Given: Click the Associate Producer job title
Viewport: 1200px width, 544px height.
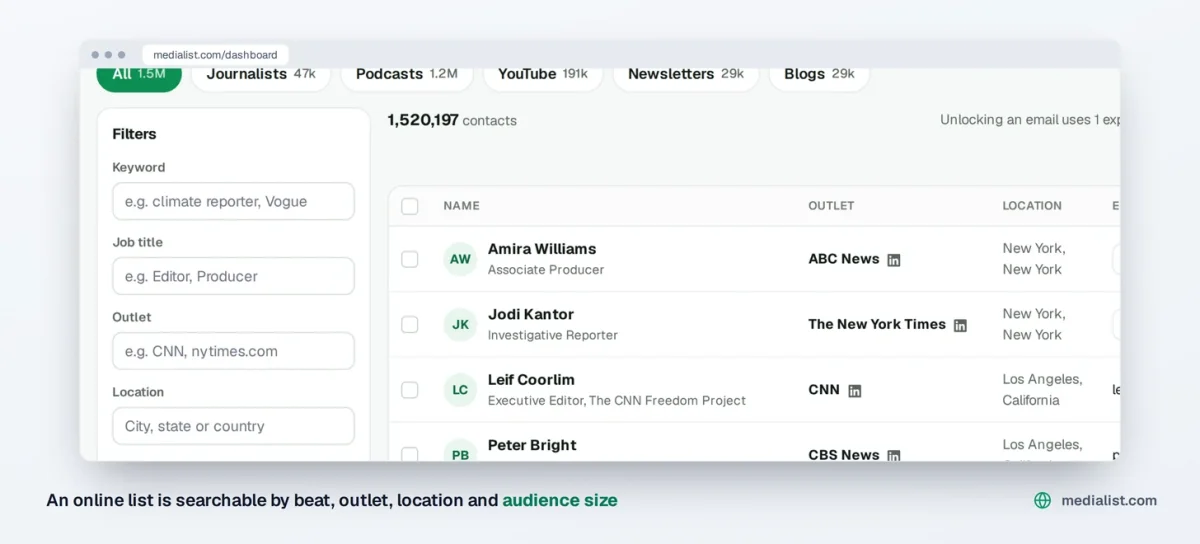Looking at the screenshot, I should coord(546,270).
